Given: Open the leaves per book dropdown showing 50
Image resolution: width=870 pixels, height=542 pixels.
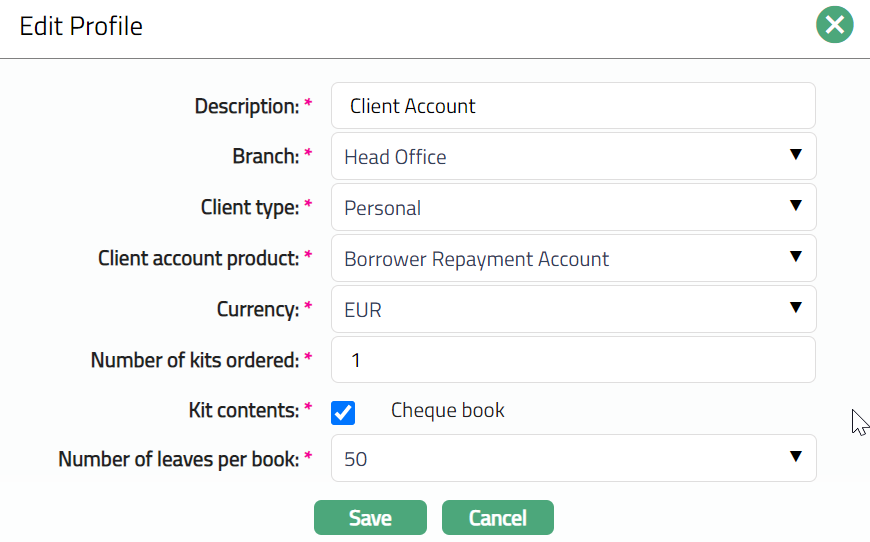Looking at the screenshot, I should pos(573,458).
